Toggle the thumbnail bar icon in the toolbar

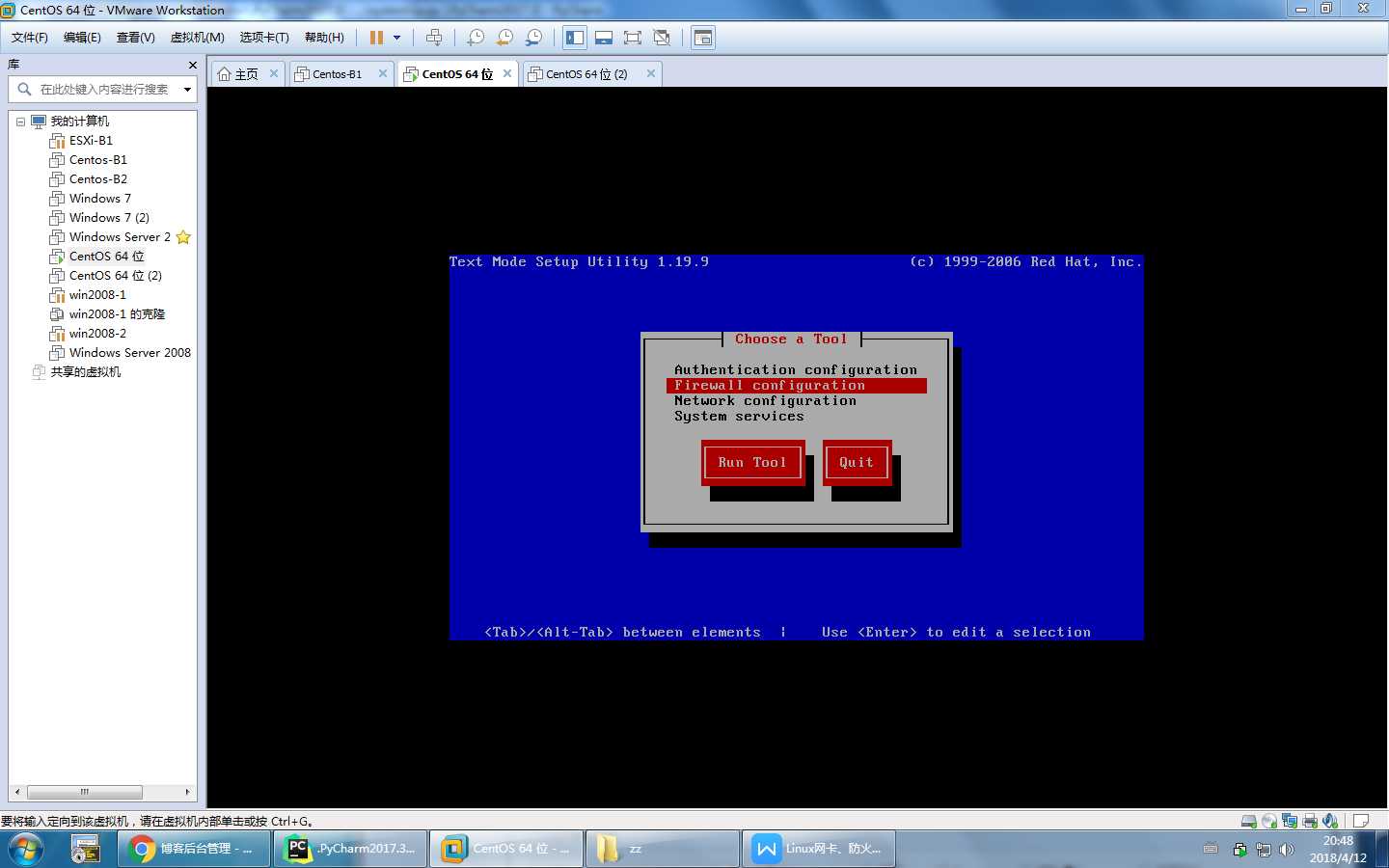pos(604,38)
